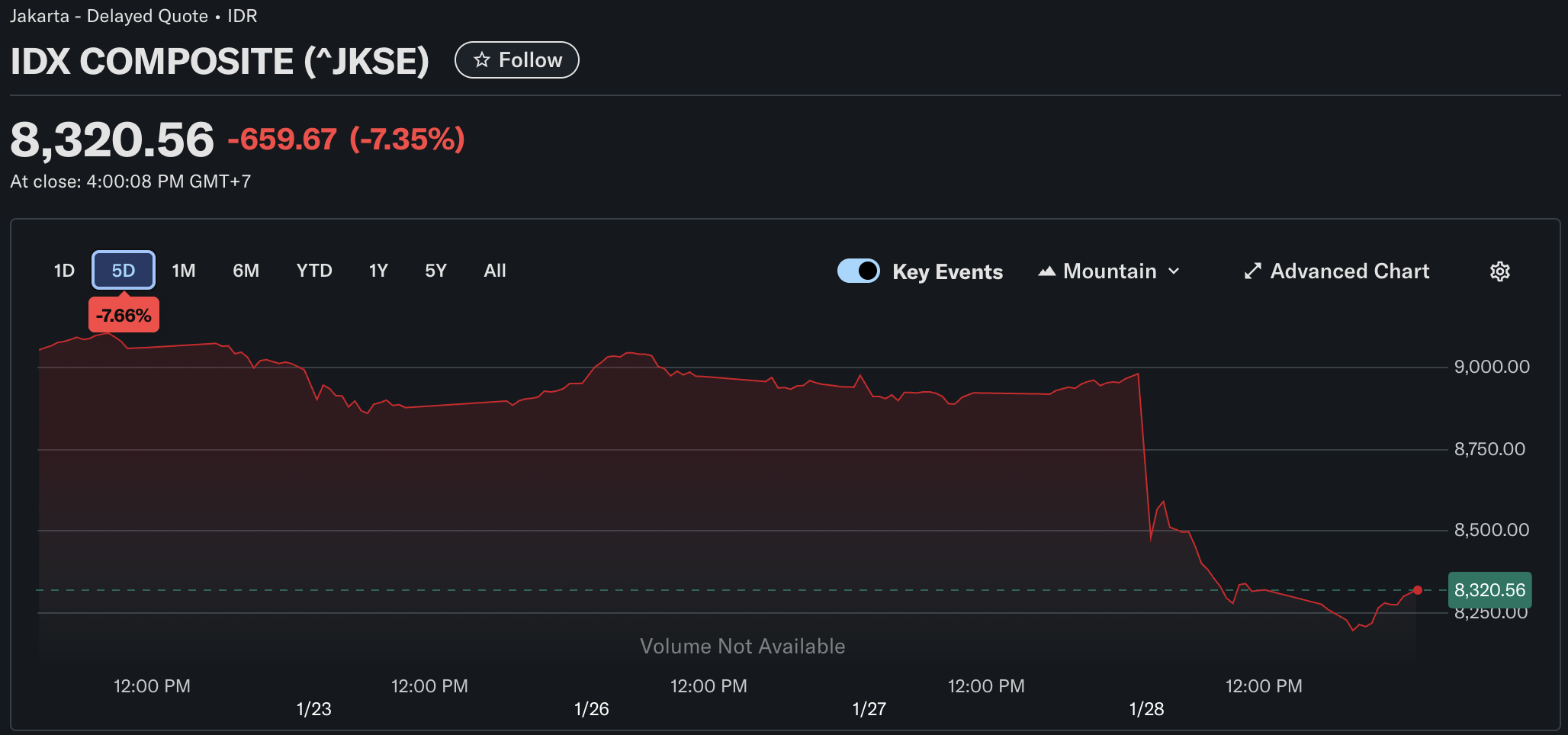This screenshot has height=735, width=1568.
Task: Click the 8,320.56 price label on axis
Action: (1489, 590)
